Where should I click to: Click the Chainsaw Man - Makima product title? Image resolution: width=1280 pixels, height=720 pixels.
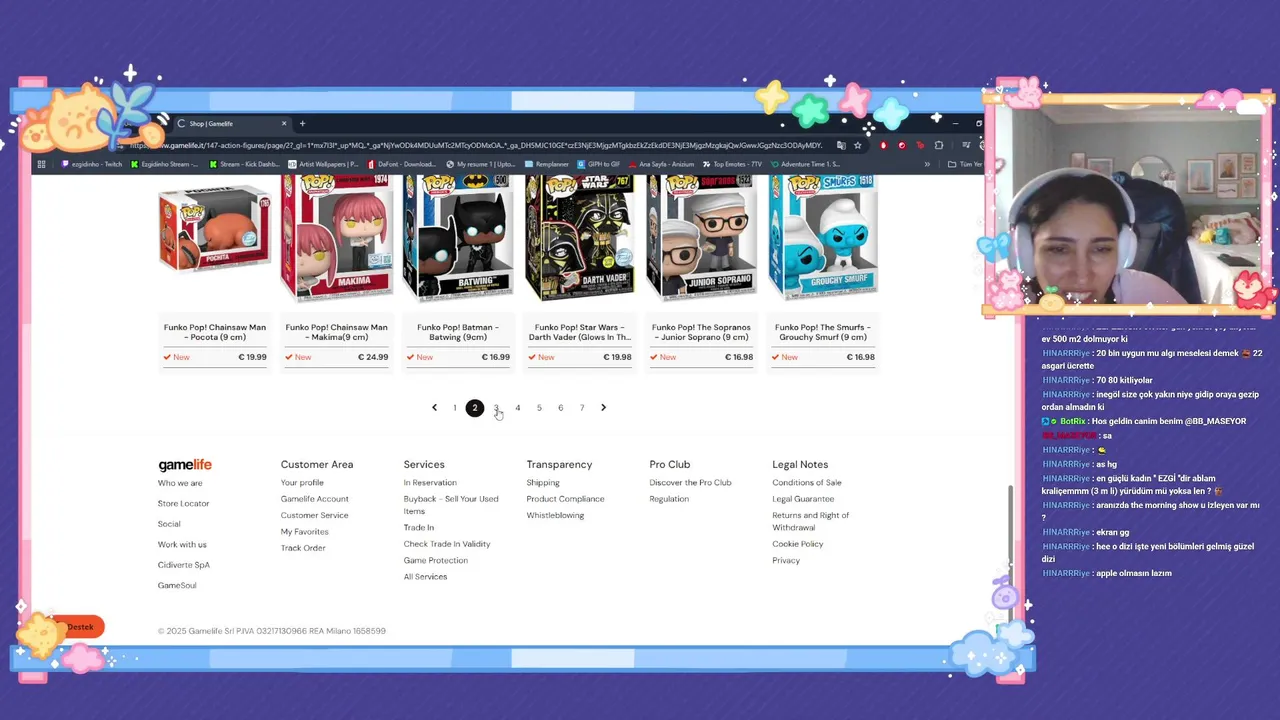point(337,332)
